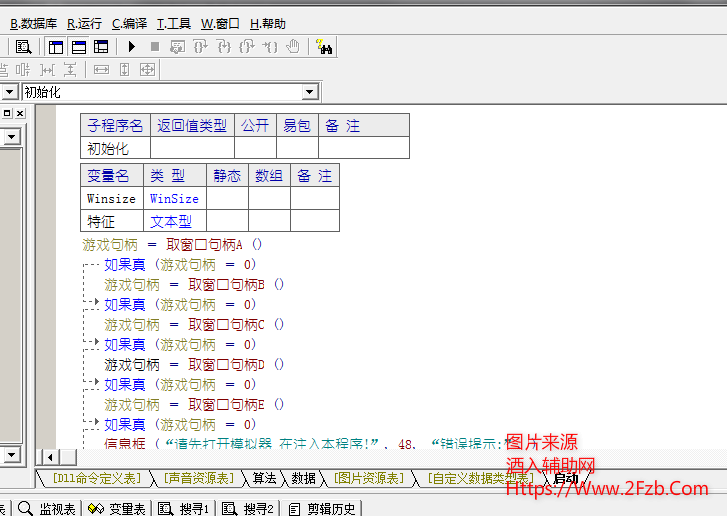Click the hand breakpoint icon
The width and height of the screenshot is (727, 516).
(293, 46)
